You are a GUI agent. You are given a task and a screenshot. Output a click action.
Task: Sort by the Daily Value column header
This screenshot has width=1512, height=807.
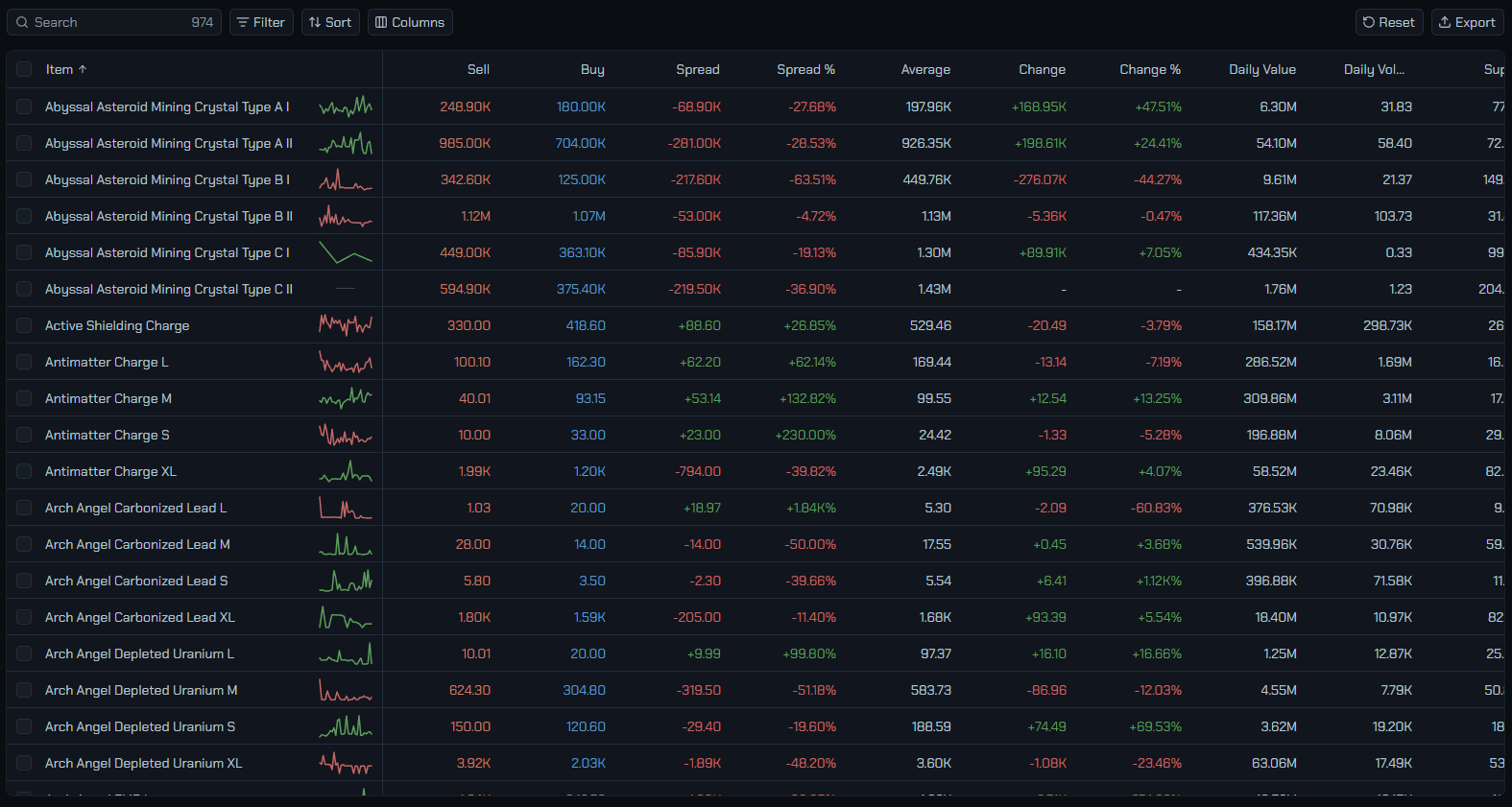coord(1262,69)
